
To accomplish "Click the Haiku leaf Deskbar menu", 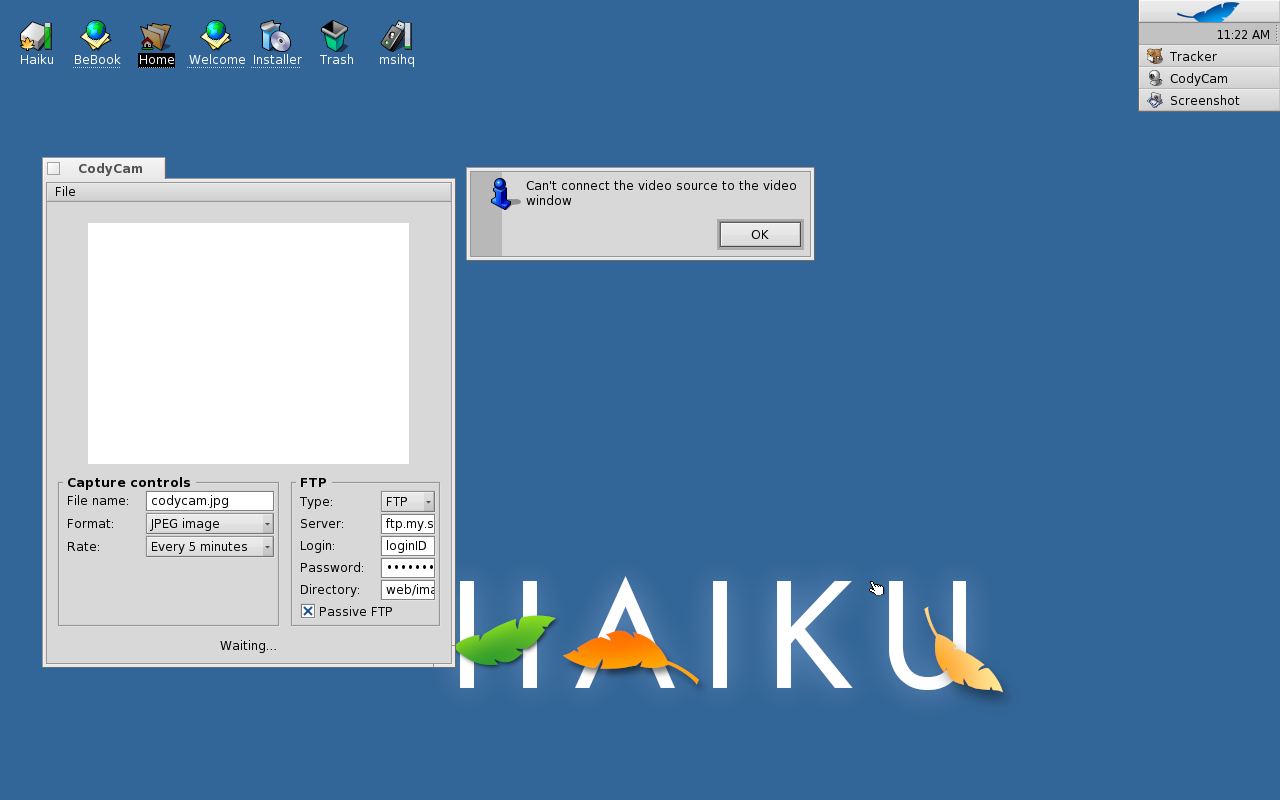I will tap(1208, 12).
